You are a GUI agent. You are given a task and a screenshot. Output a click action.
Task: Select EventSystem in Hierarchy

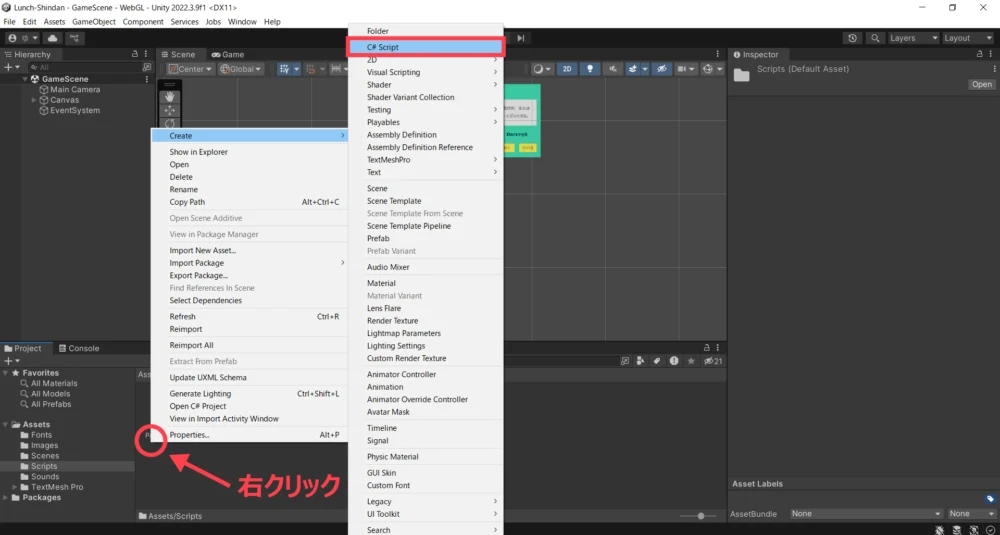[75, 110]
